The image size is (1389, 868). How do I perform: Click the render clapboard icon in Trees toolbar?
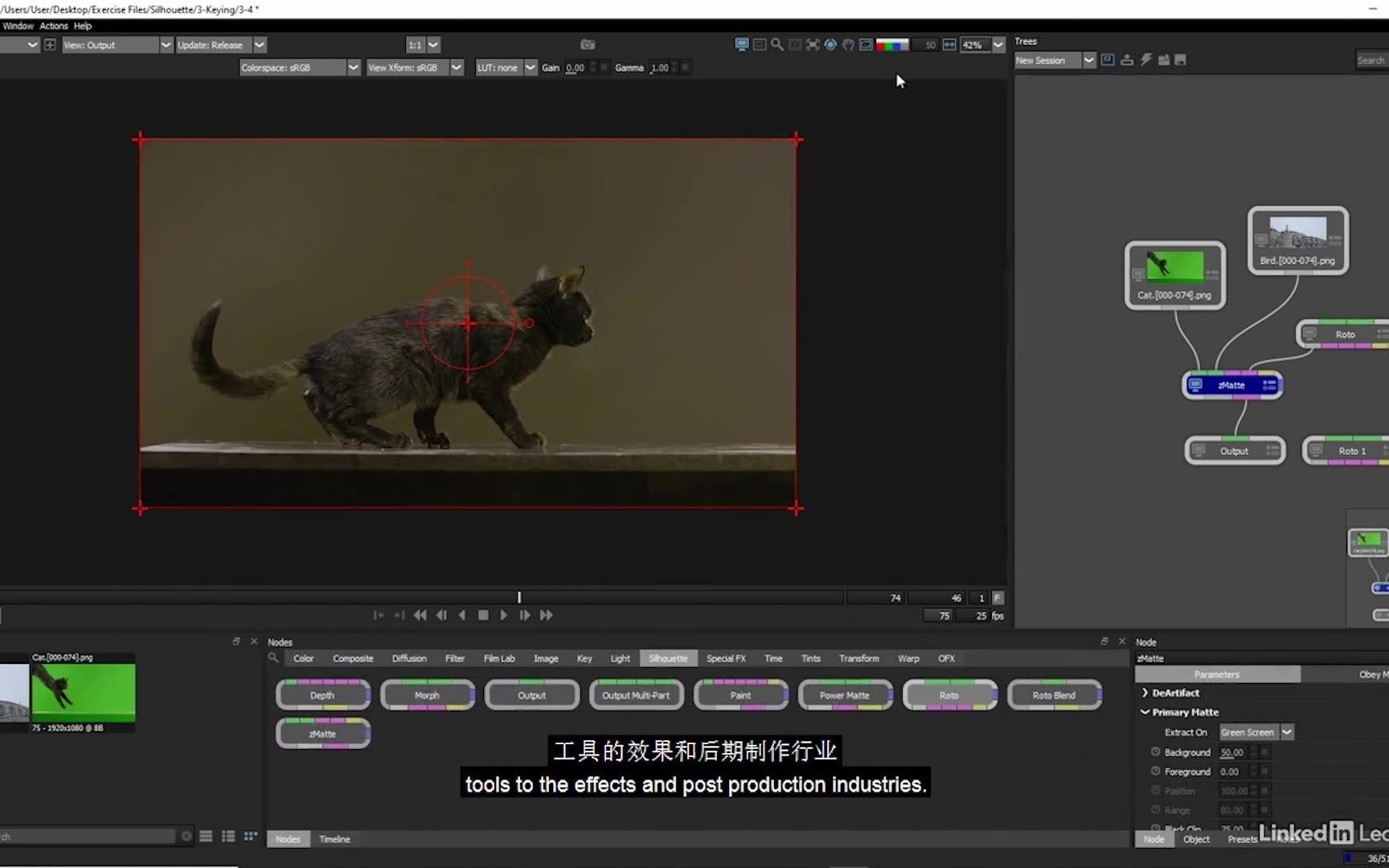point(1163,59)
